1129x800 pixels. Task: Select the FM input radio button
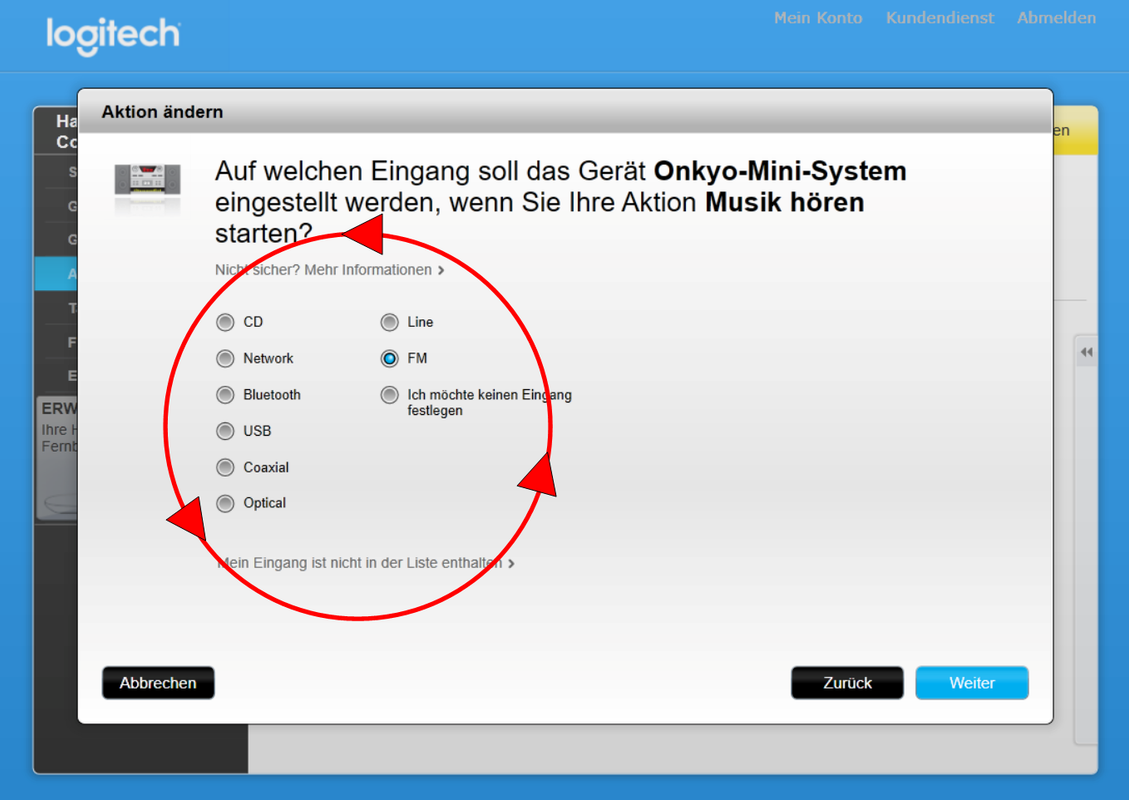coord(390,358)
